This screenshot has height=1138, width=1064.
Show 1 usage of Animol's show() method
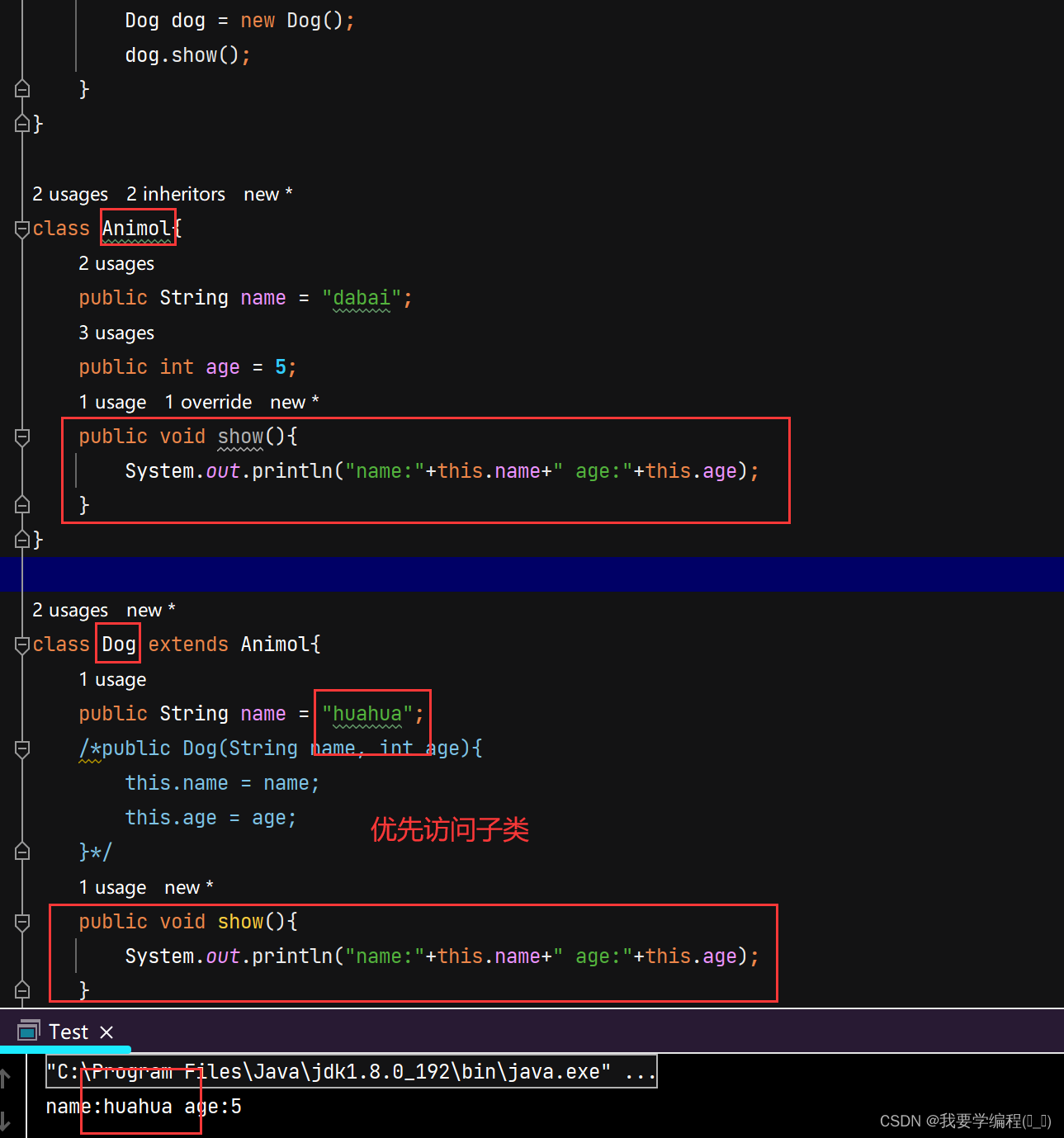coord(113,403)
